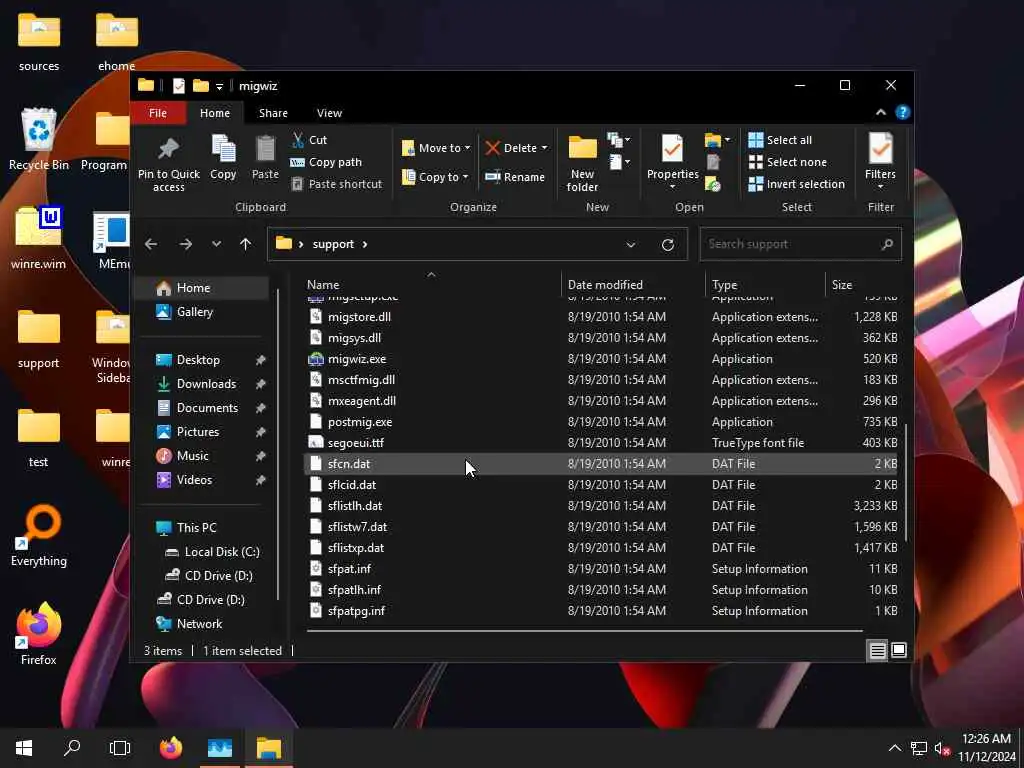Select the winre.wim desktop icon
Viewport: 1024px width, 768px height.
click(39, 238)
